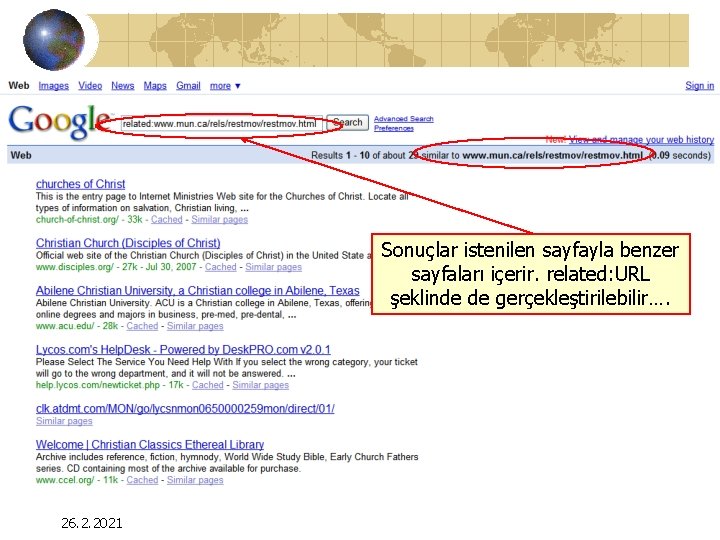This screenshot has width=720, height=540.
Task: Click the Results 1 - 10 text
Action: coord(340,155)
